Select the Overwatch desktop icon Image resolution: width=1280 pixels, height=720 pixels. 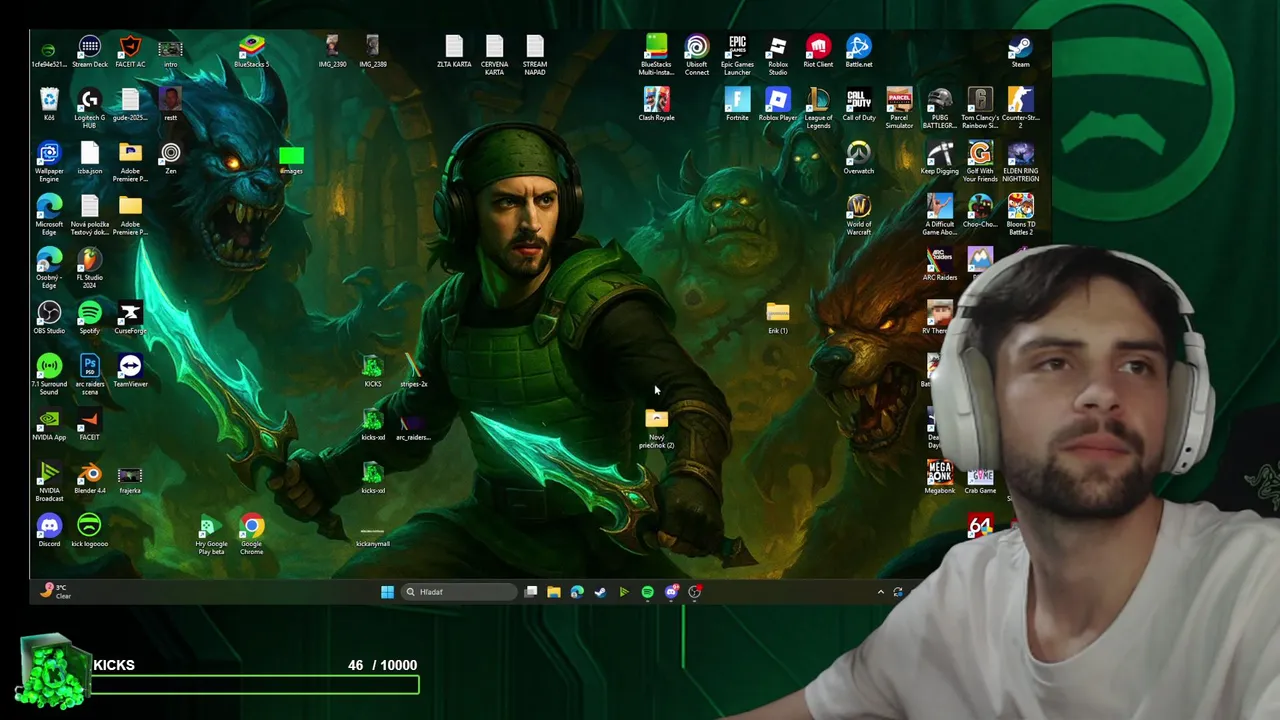click(x=859, y=158)
